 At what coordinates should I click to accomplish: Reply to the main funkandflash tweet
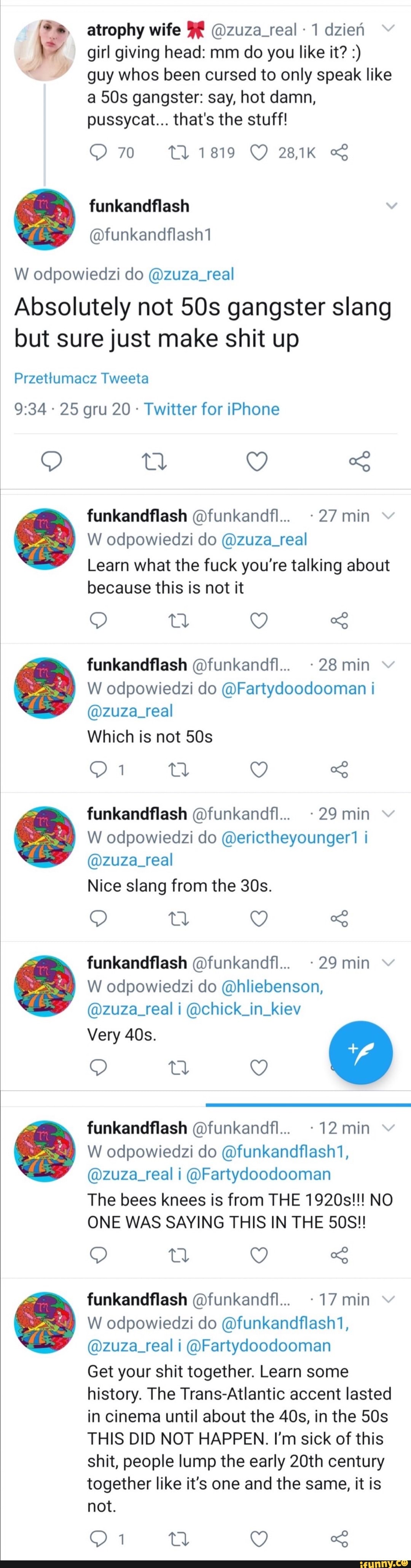[x=51, y=462]
